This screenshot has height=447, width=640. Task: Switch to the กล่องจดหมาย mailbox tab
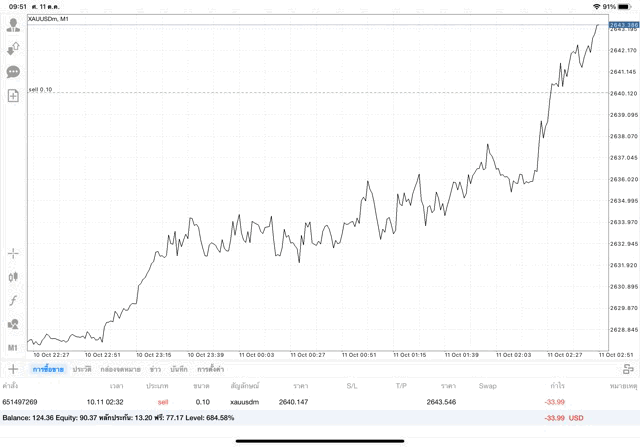pos(120,369)
